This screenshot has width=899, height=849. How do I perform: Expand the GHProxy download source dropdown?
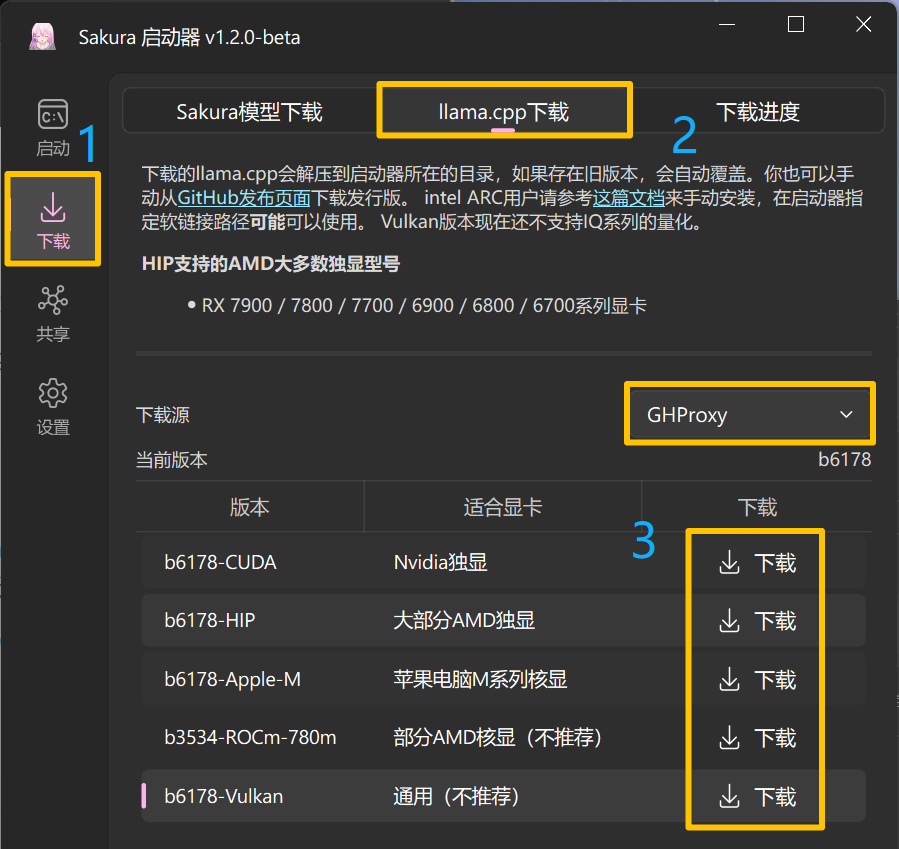coord(750,414)
